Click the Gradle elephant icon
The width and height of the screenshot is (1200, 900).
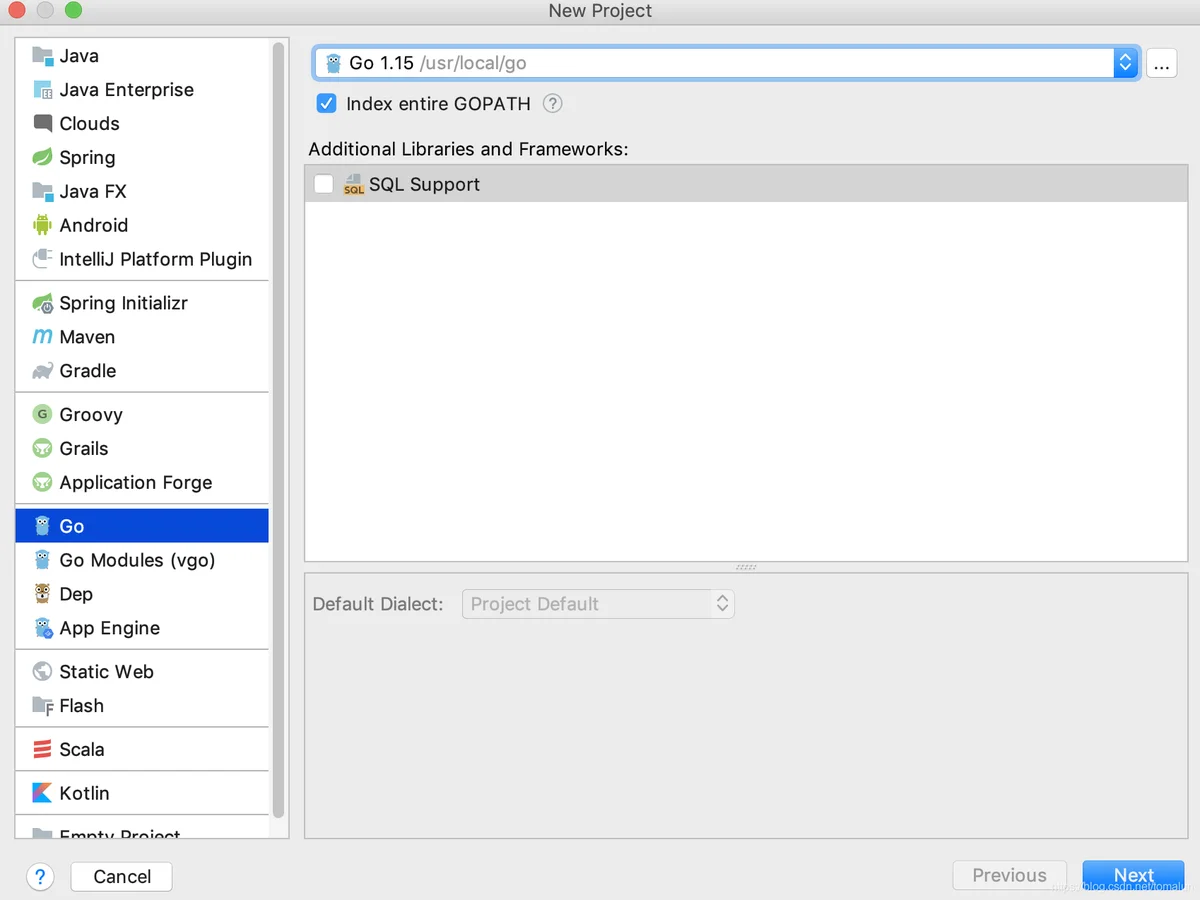coord(42,371)
